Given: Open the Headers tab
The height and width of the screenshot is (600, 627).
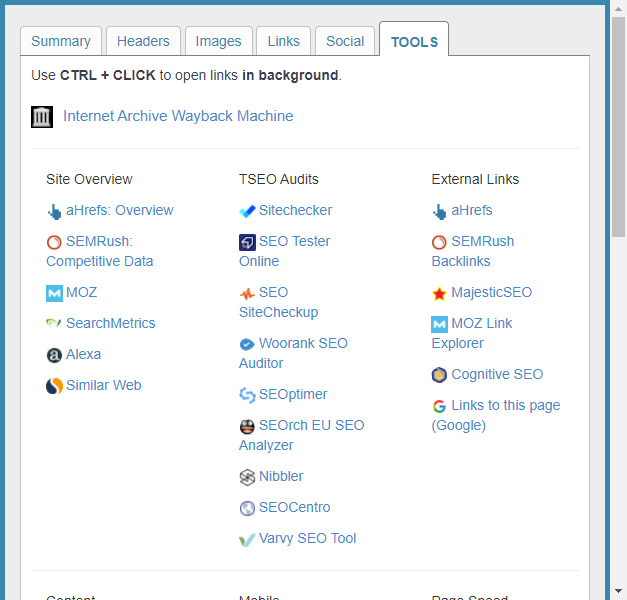Looking at the screenshot, I should tap(143, 41).
